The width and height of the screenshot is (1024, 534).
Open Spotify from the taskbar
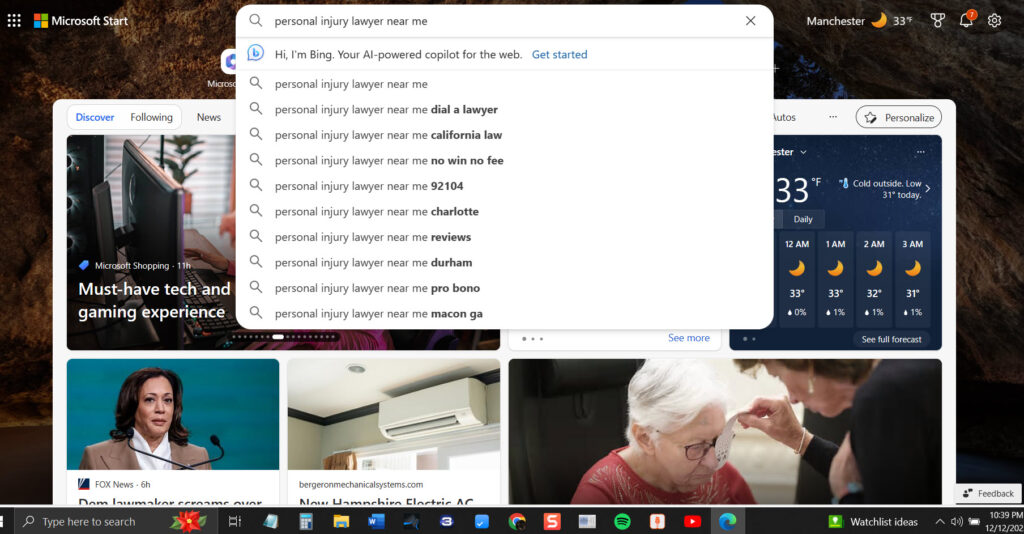[622, 521]
